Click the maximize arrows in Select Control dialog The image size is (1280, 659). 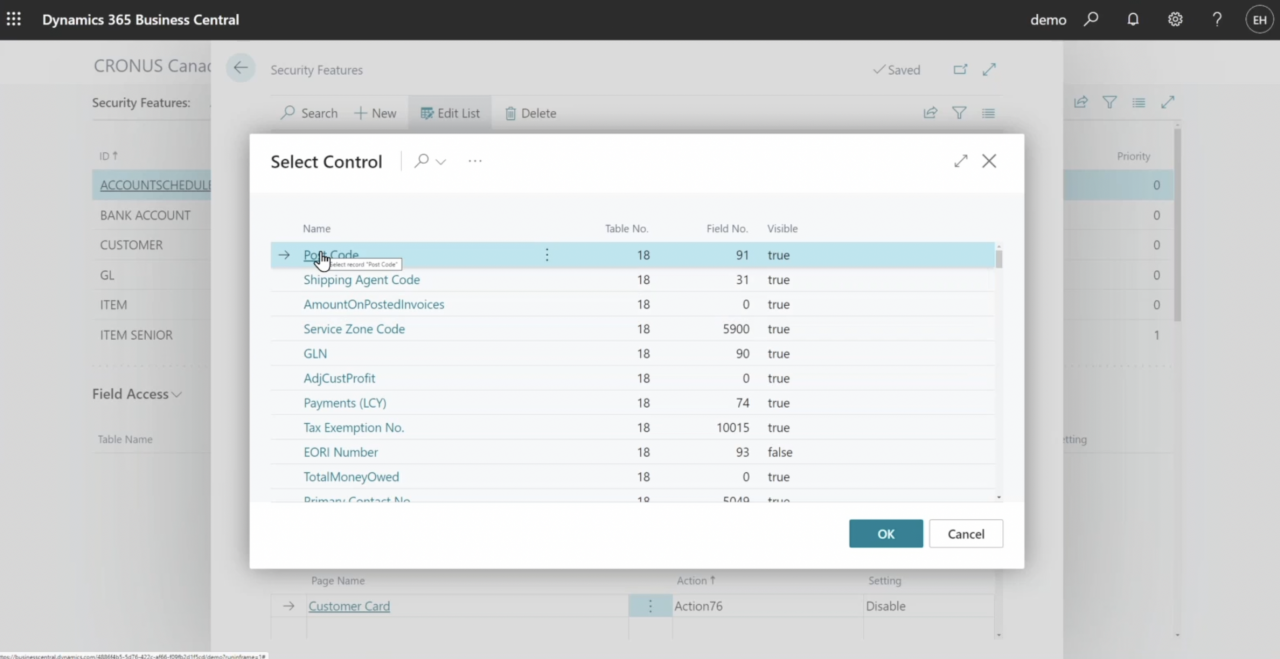click(960, 160)
